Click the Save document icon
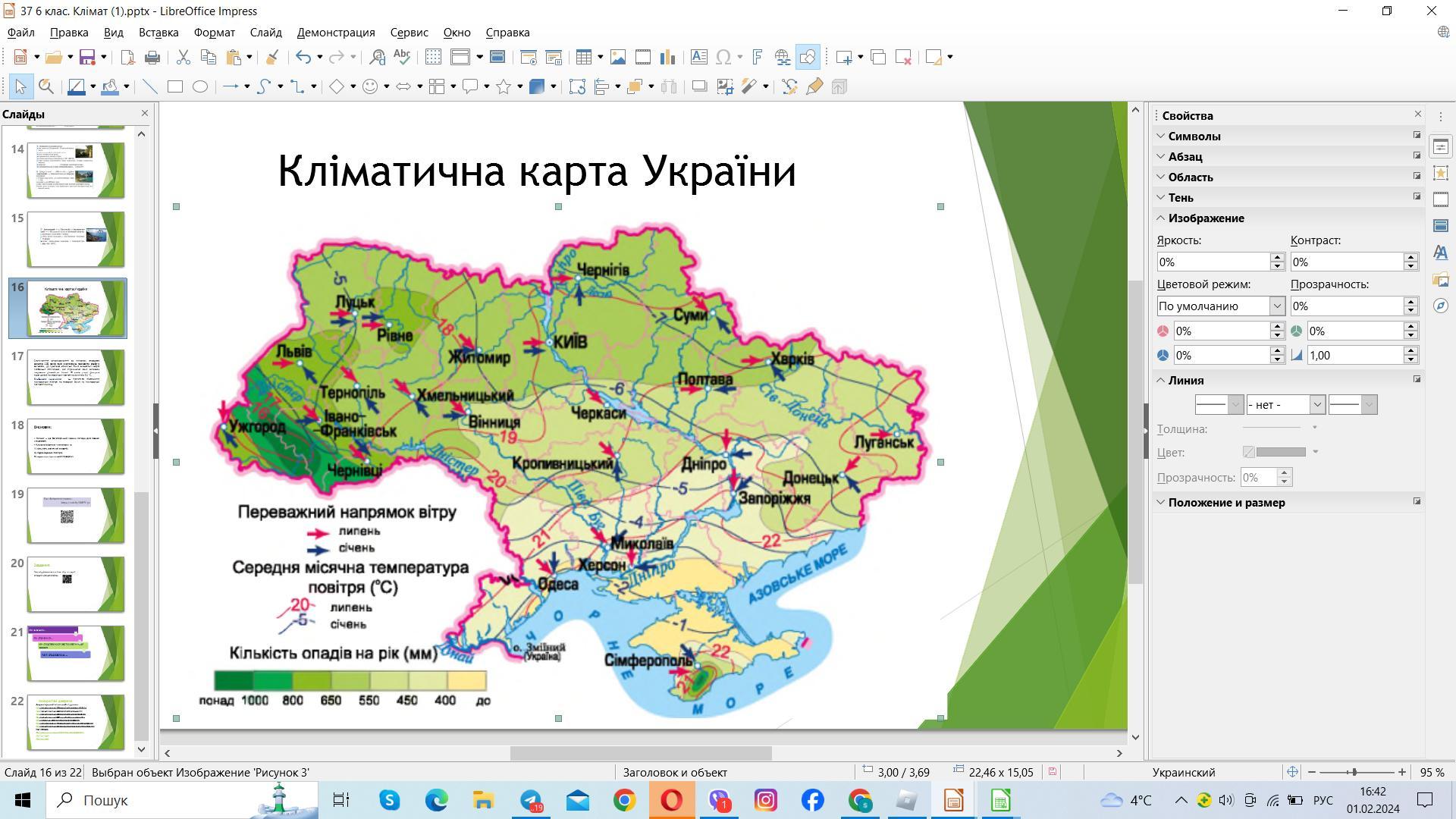The image size is (1456, 819). (x=87, y=57)
